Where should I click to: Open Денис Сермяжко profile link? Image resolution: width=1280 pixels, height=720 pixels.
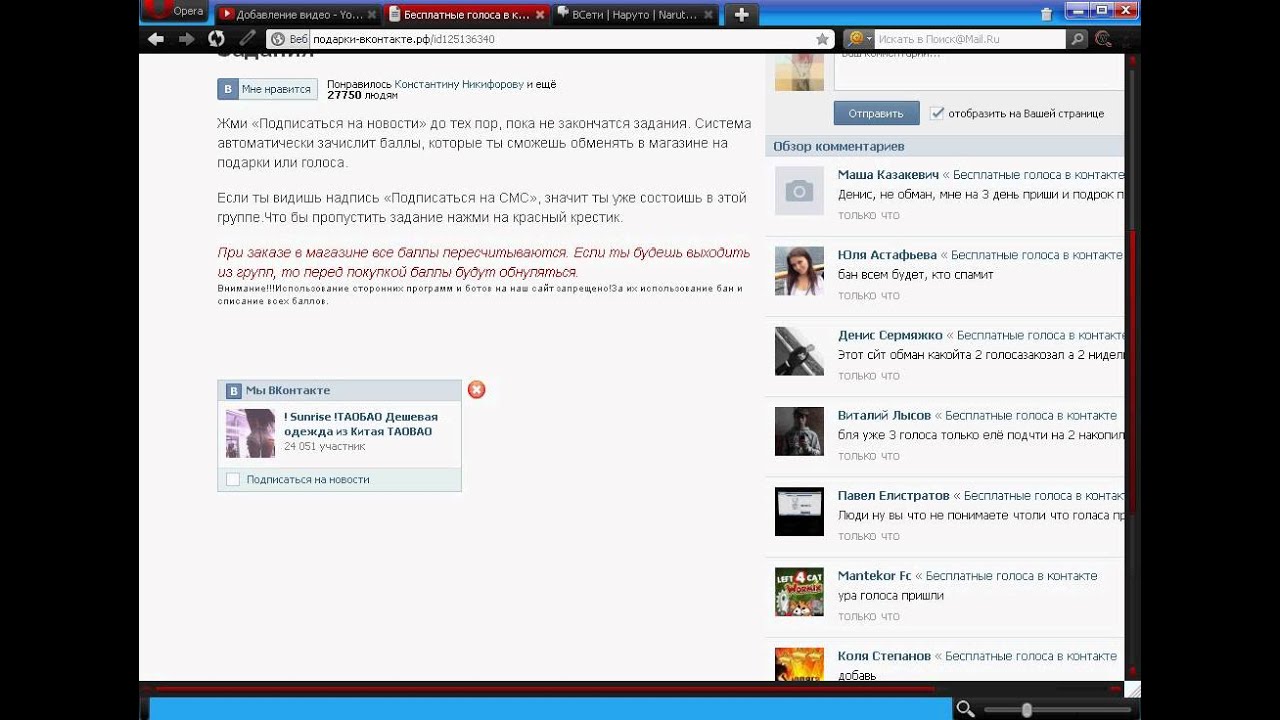point(890,335)
